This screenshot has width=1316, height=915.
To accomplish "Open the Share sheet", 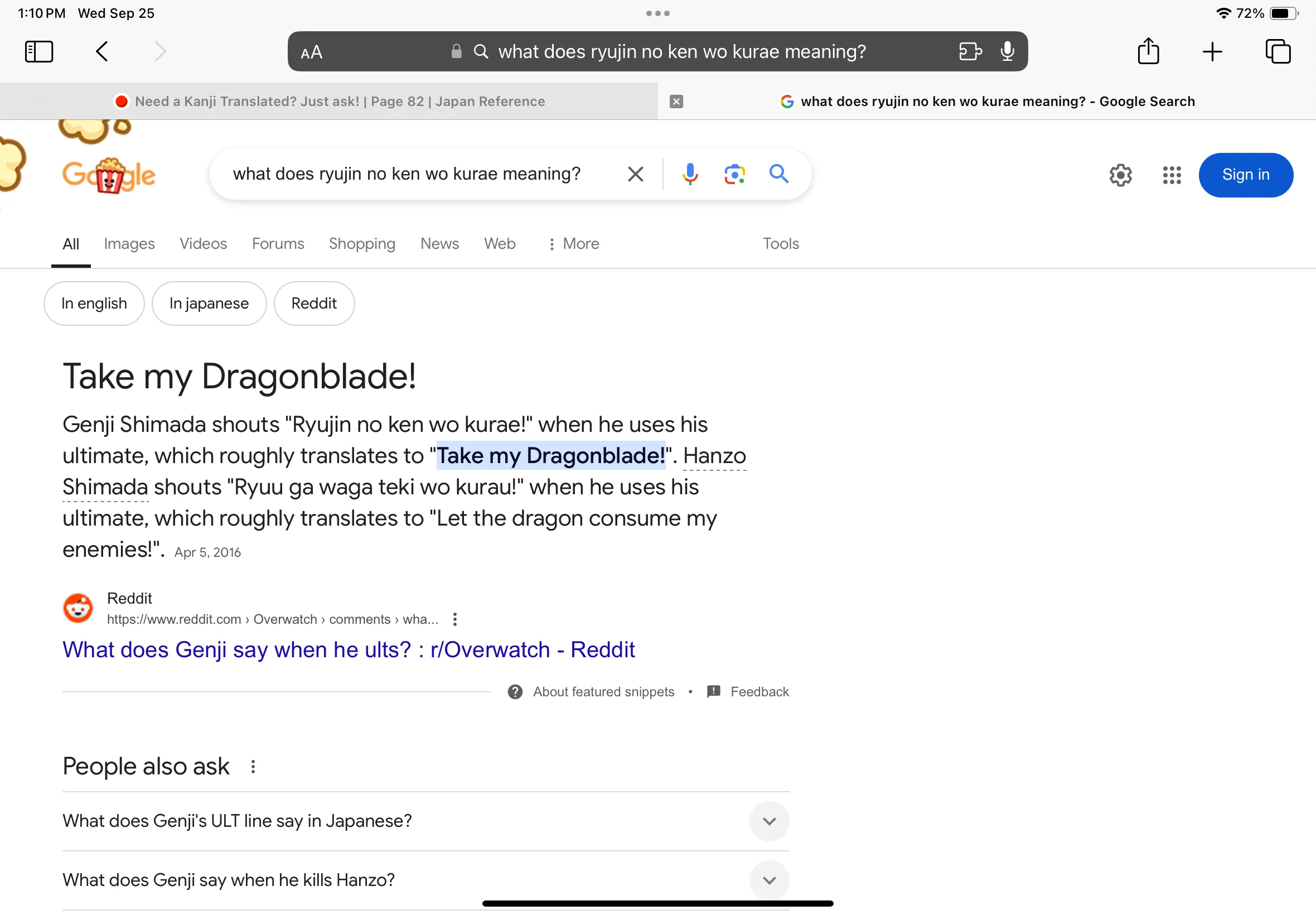I will pyautogui.click(x=1148, y=50).
